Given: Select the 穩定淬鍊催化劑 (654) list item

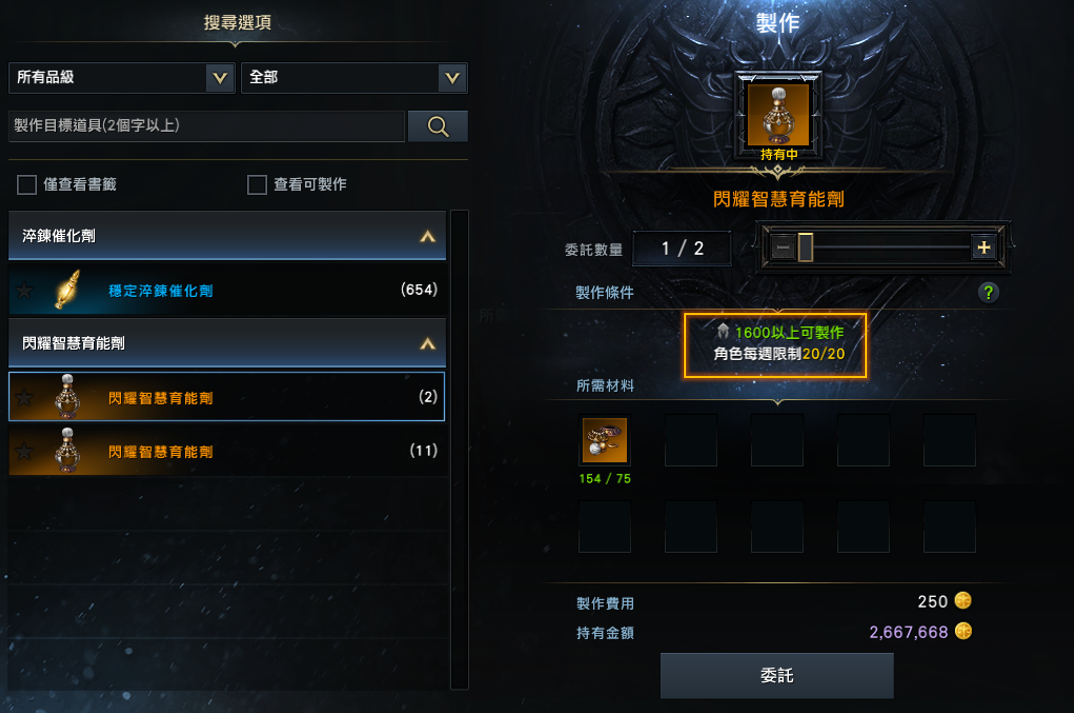Looking at the screenshot, I should [227, 290].
